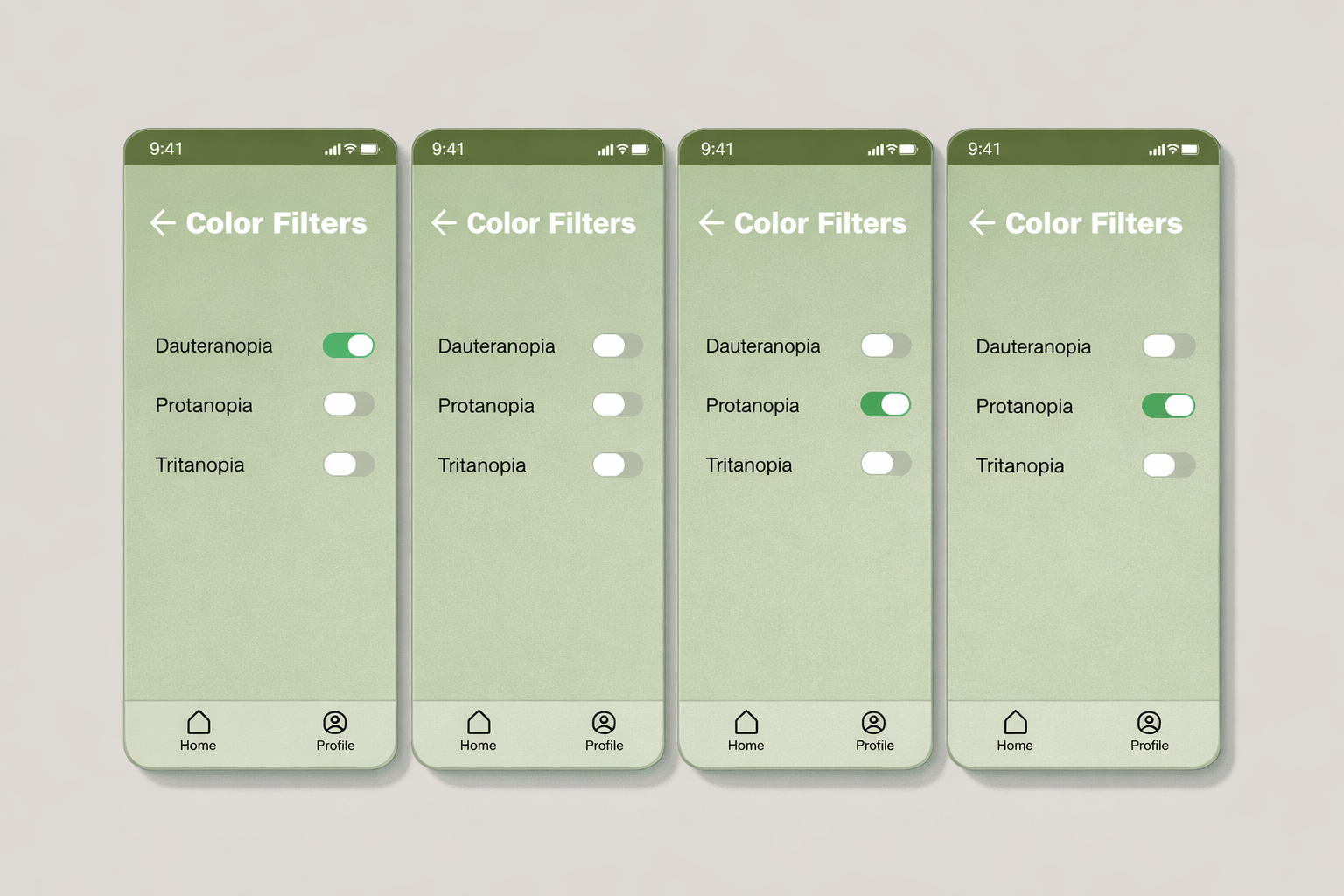Tap the back arrow in the leftmost phone
This screenshot has width=1344, height=896.
163,223
